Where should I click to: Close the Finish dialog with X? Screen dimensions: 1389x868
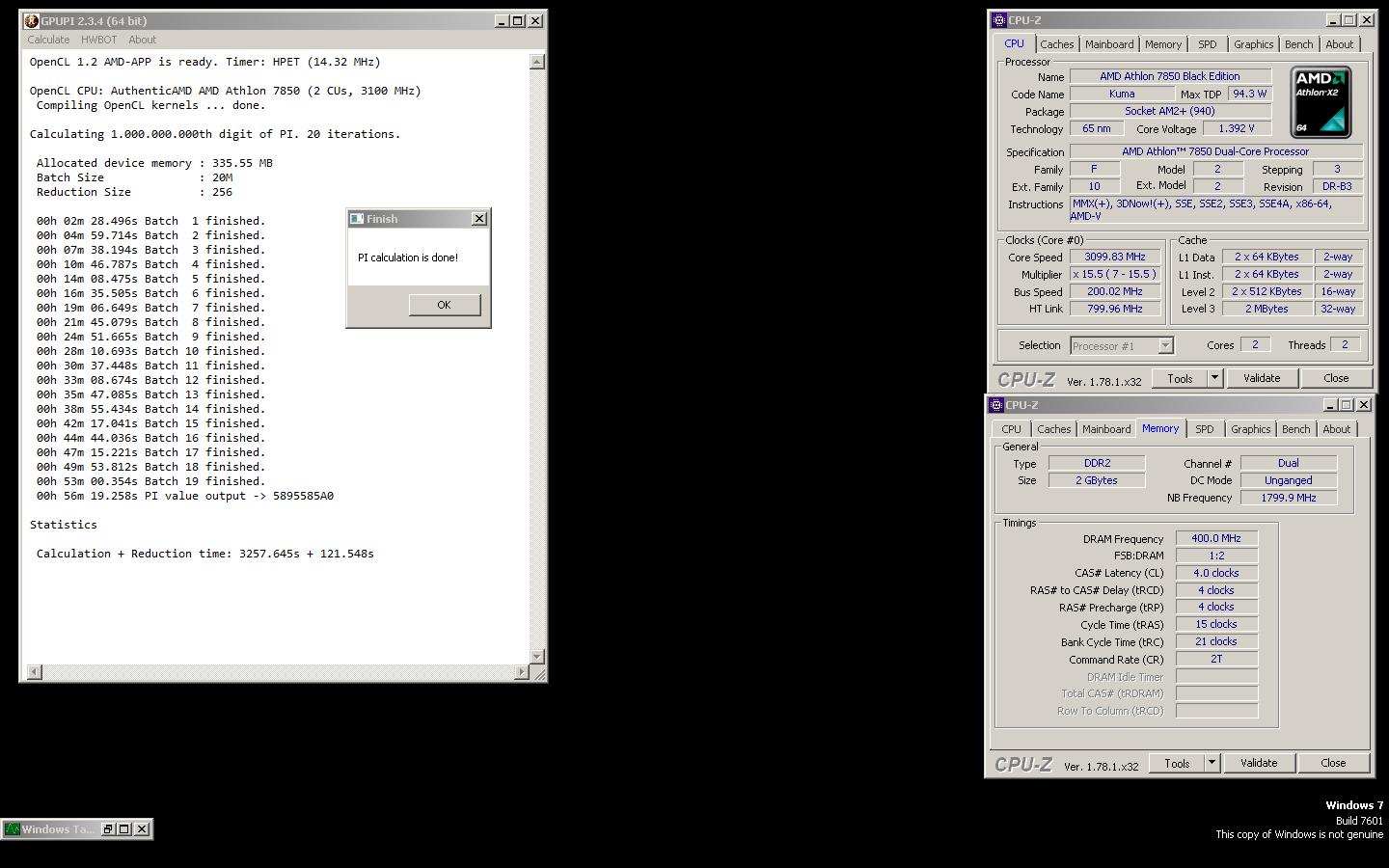[479, 219]
